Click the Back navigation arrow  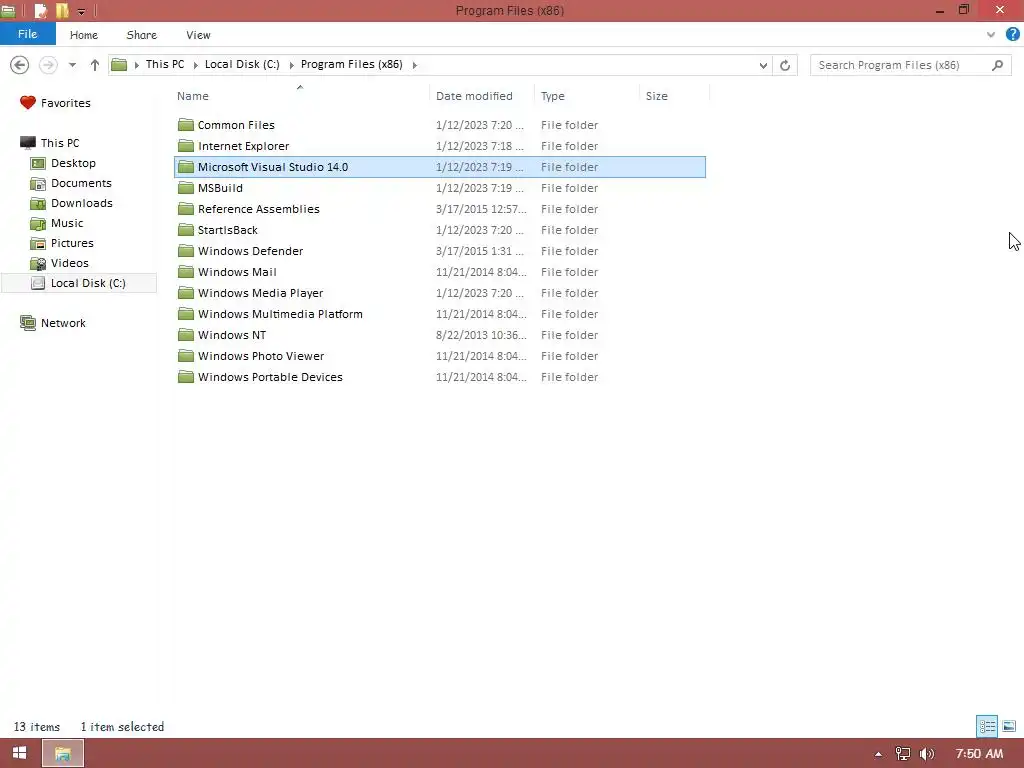coord(20,65)
